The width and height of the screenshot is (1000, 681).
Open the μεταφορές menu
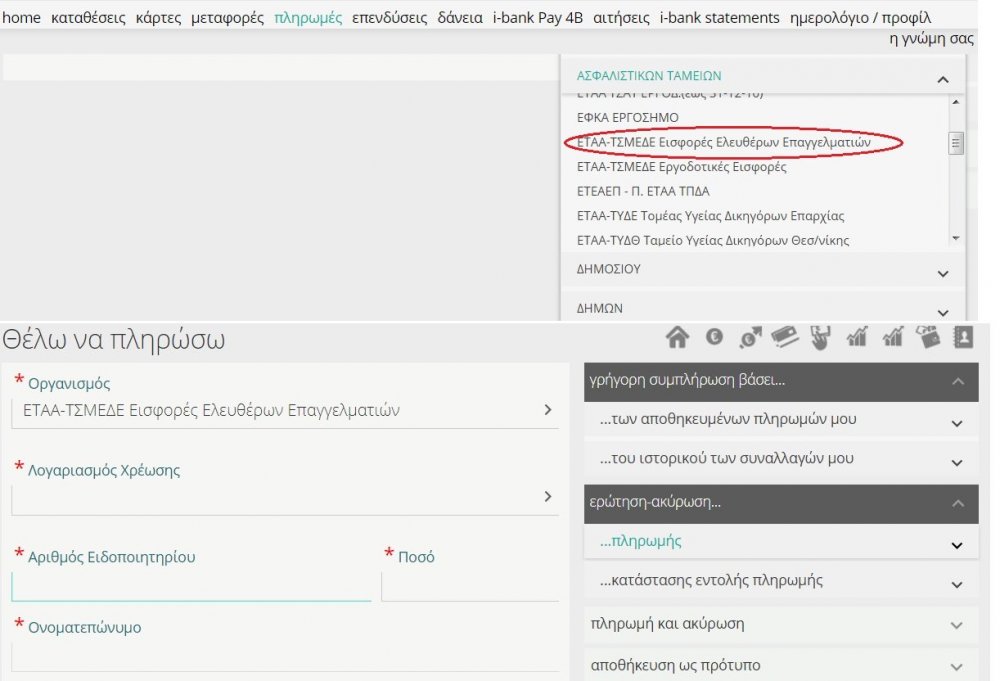pos(227,18)
